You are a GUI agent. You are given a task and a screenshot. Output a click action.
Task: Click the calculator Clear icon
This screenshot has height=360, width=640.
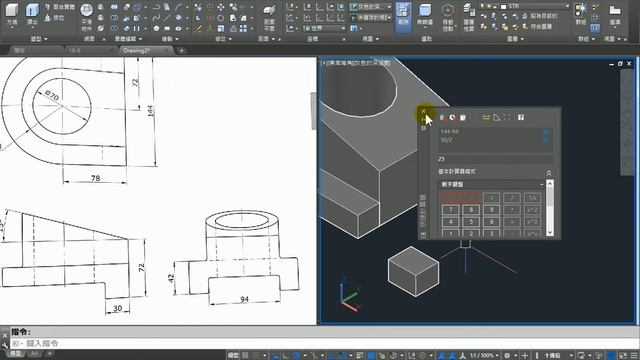[x=442, y=118]
